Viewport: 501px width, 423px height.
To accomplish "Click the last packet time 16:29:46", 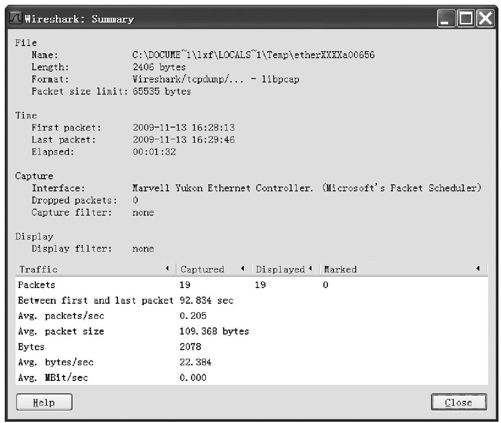I will point(184,140).
